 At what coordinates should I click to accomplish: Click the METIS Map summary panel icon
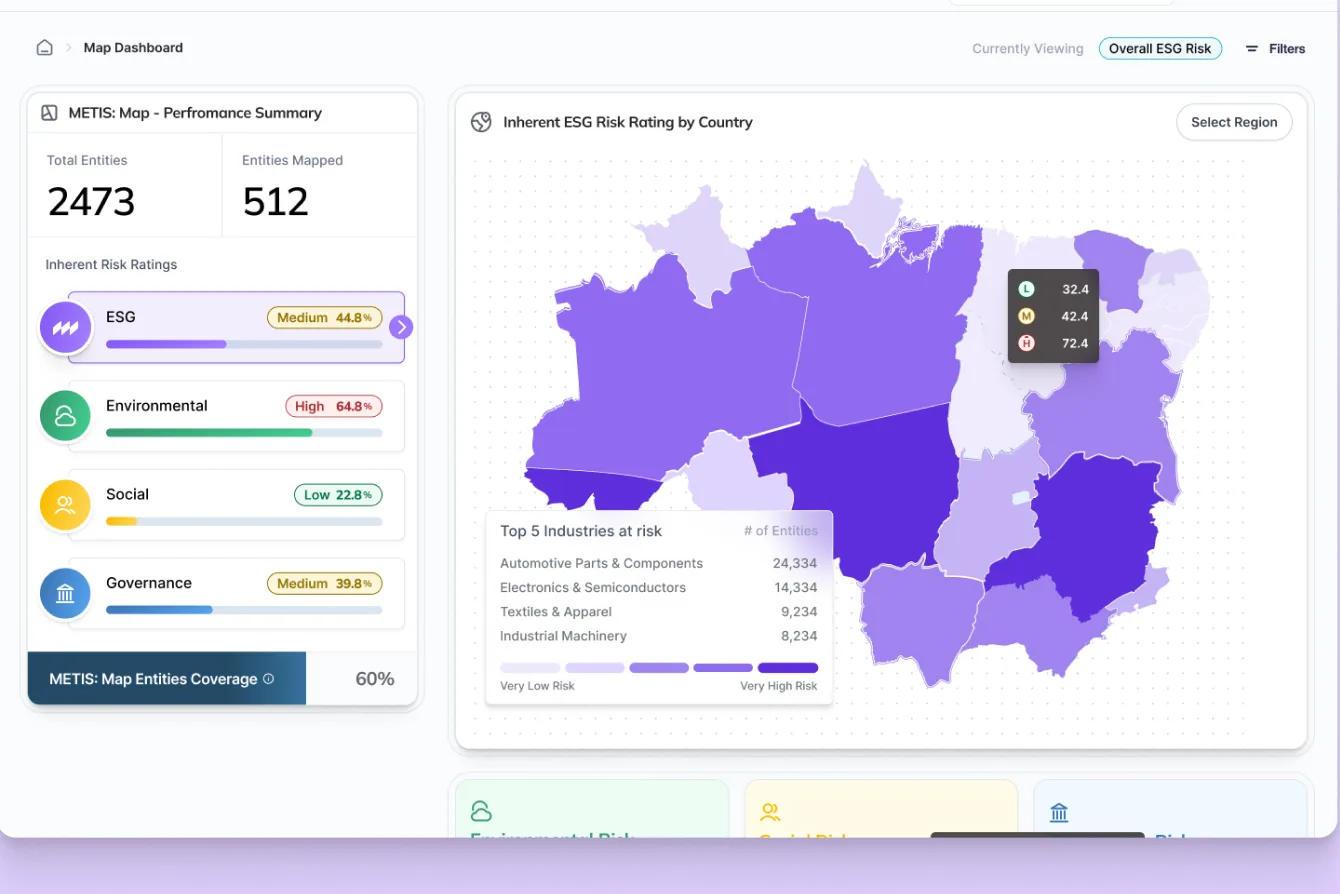point(49,113)
